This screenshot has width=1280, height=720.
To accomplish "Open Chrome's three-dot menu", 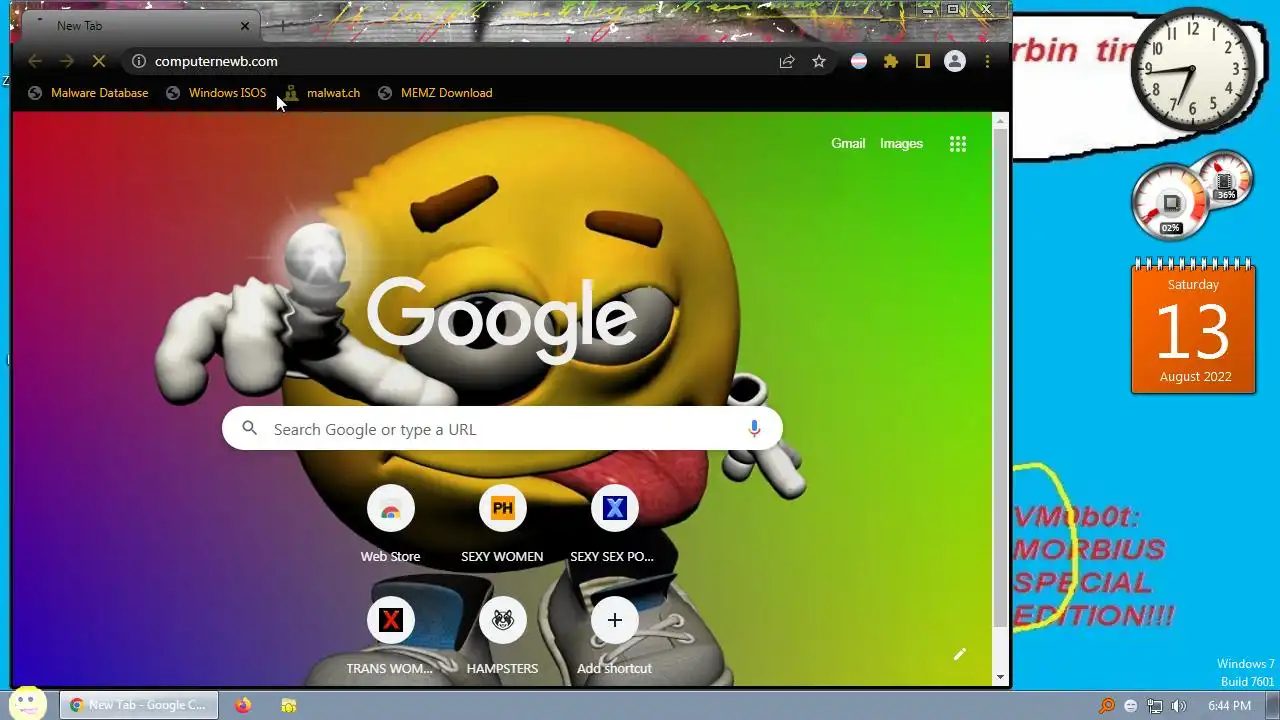I will (x=987, y=61).
